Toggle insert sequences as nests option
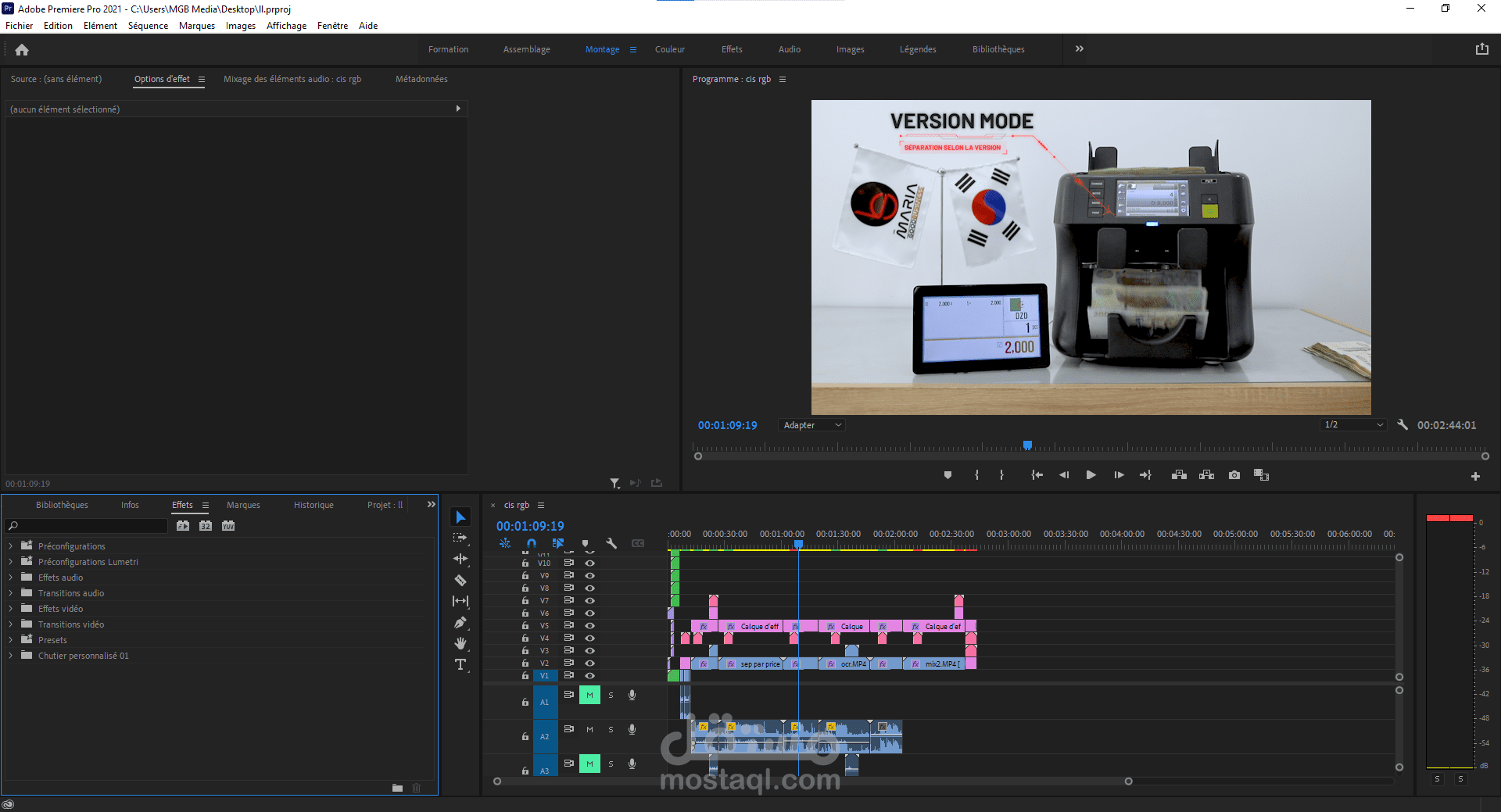 click(505, 543)
